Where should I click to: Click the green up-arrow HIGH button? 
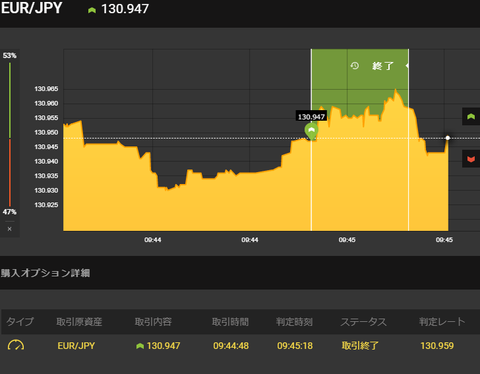(471, 117)
